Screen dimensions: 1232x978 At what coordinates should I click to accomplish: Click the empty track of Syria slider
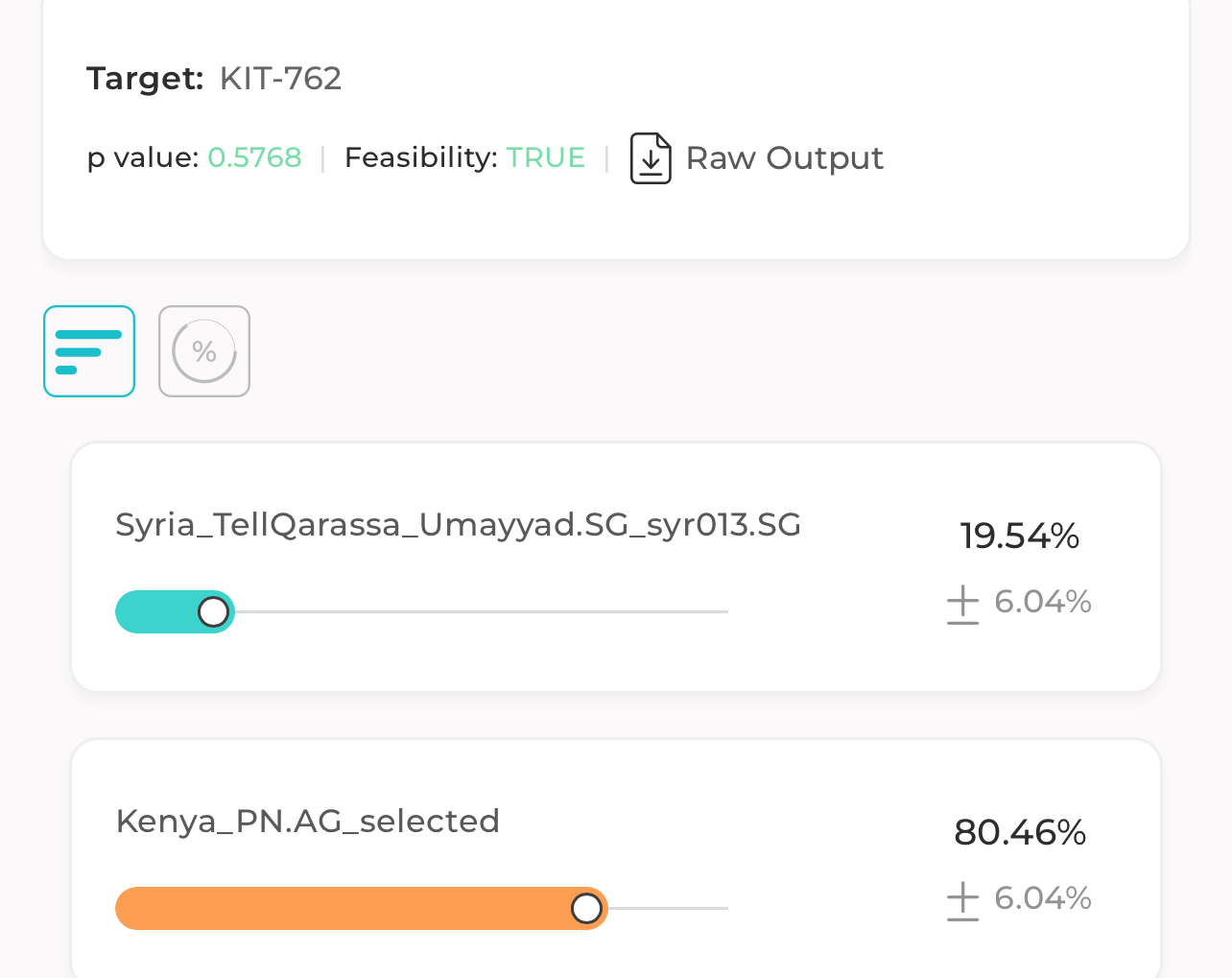[482, 611]
